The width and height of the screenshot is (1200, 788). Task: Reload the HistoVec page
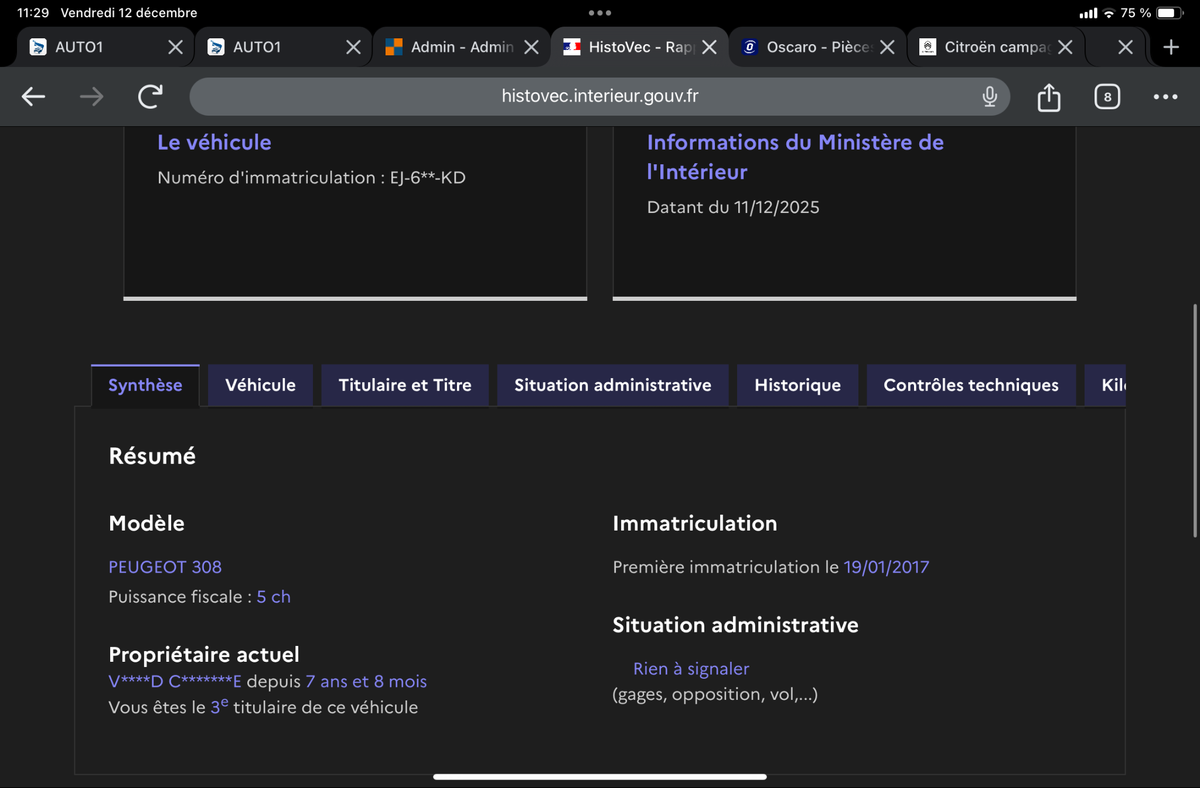[150, 97]
